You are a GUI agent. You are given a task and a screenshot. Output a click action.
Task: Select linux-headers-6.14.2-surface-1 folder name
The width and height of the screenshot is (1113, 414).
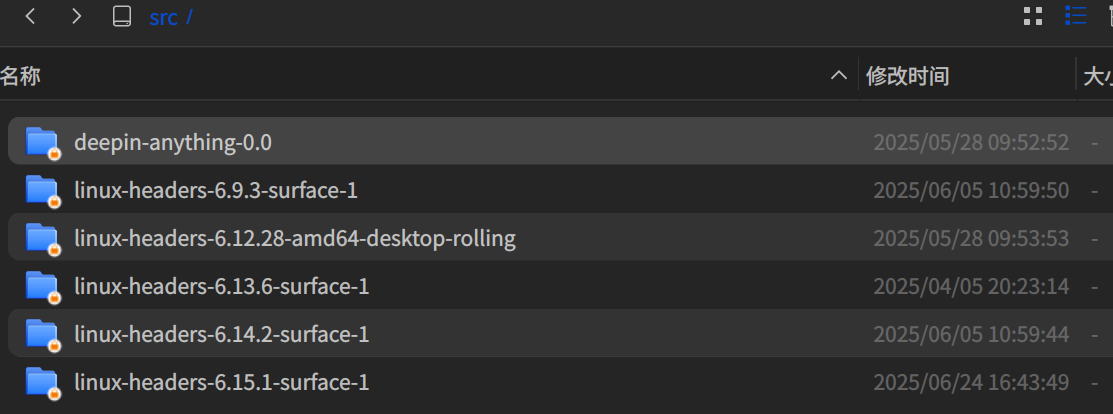pos(221,334)
